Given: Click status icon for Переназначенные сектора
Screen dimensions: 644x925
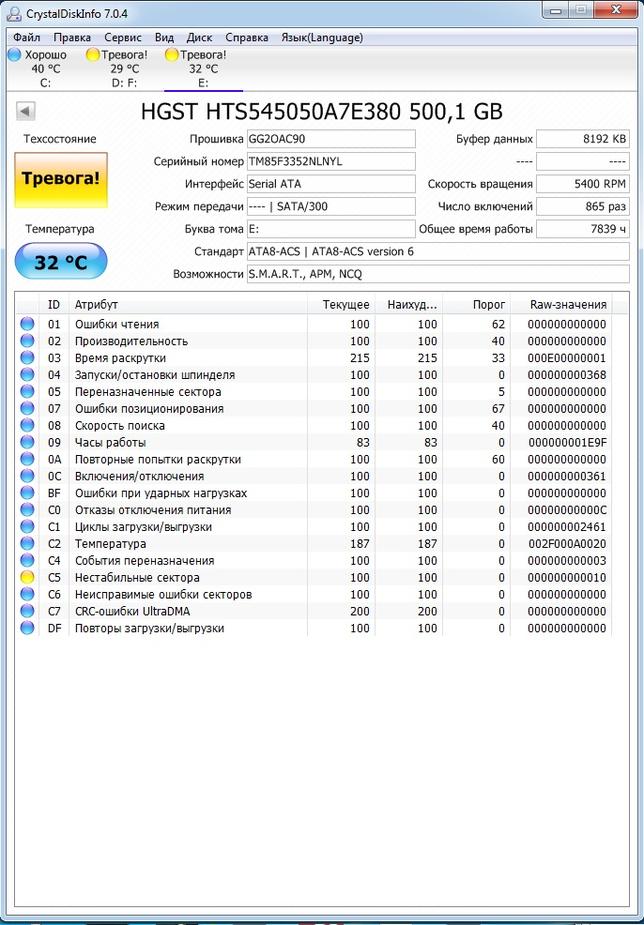Looking at the screenshot, I should [27, 391].
